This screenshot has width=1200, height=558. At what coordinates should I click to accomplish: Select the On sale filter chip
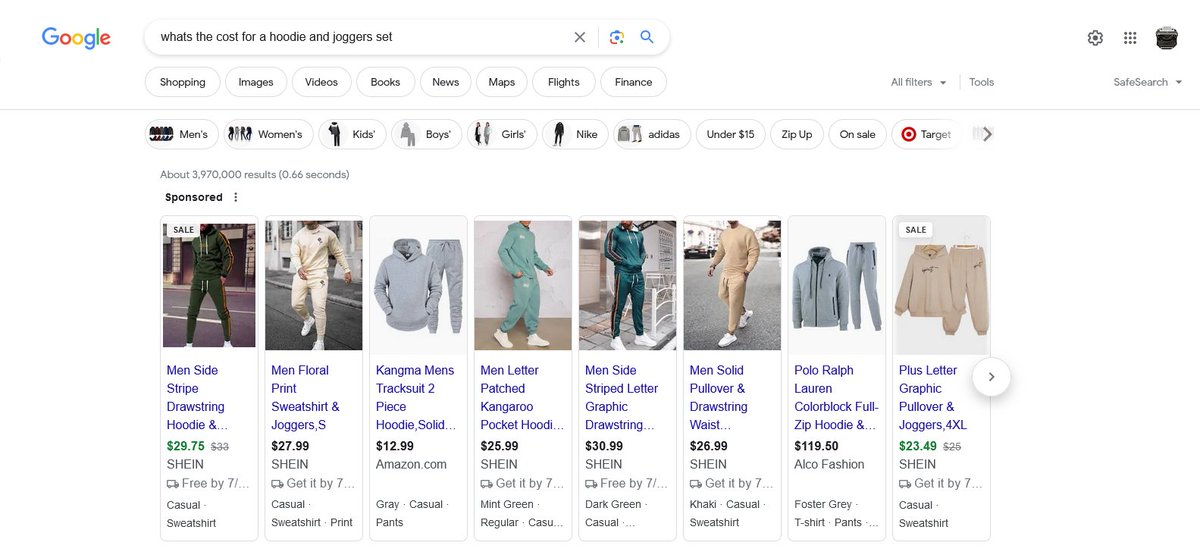pos(857,134)
